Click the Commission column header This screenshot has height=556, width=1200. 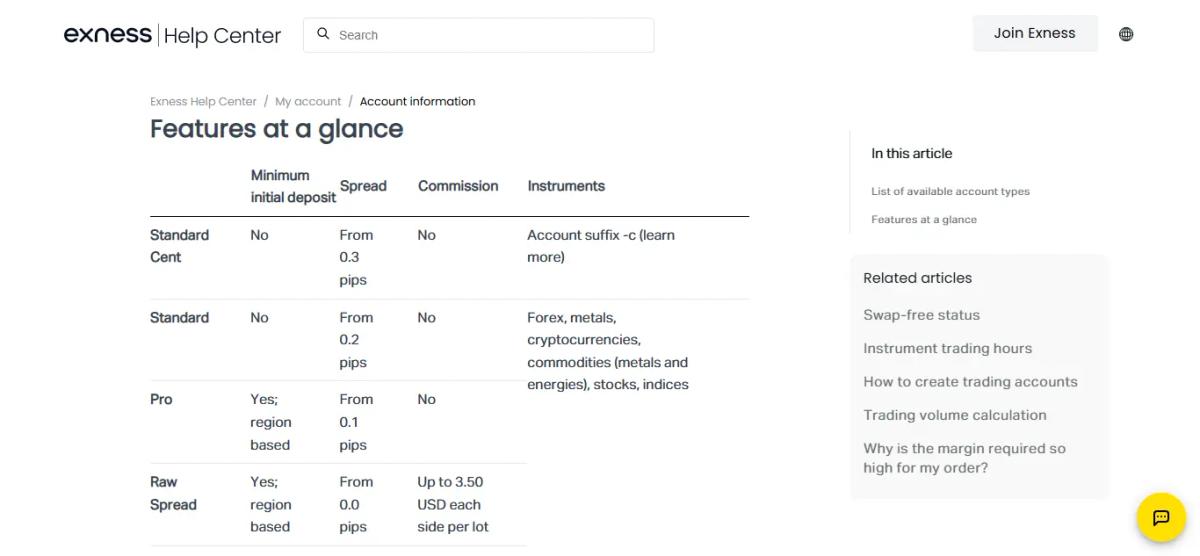(x=458, y=186)
